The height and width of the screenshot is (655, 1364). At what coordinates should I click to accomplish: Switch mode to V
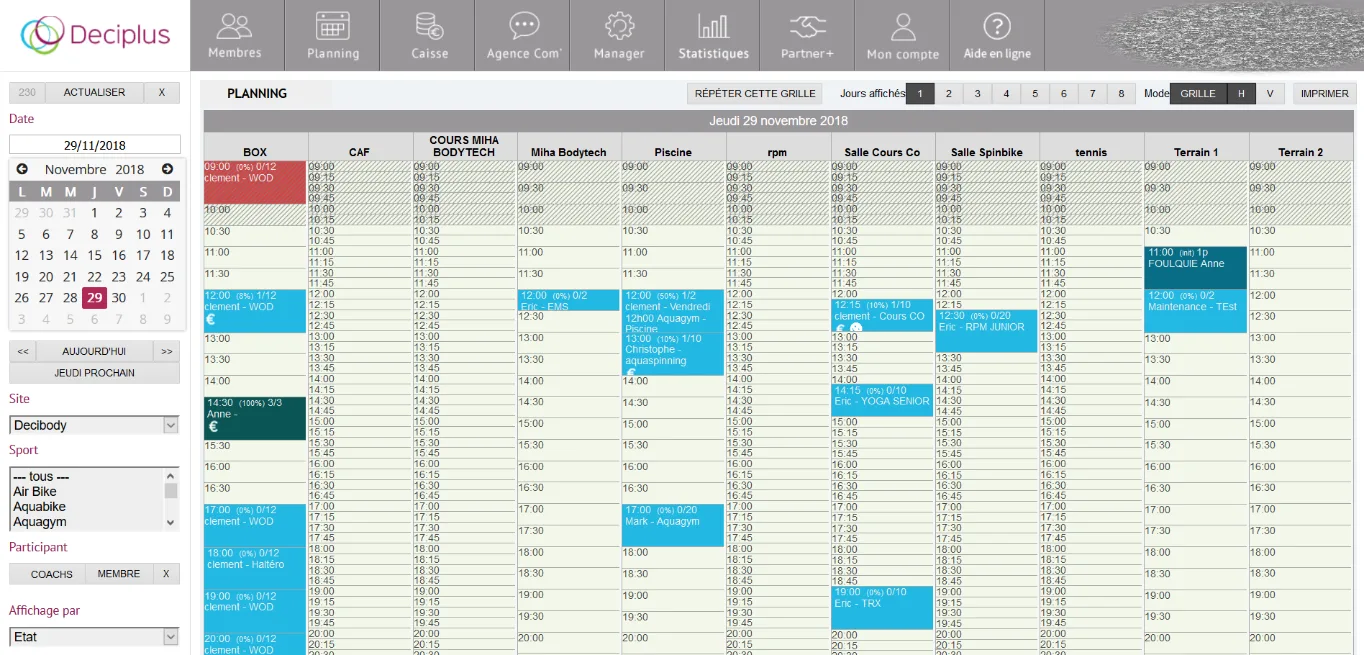coord(1270,93)
